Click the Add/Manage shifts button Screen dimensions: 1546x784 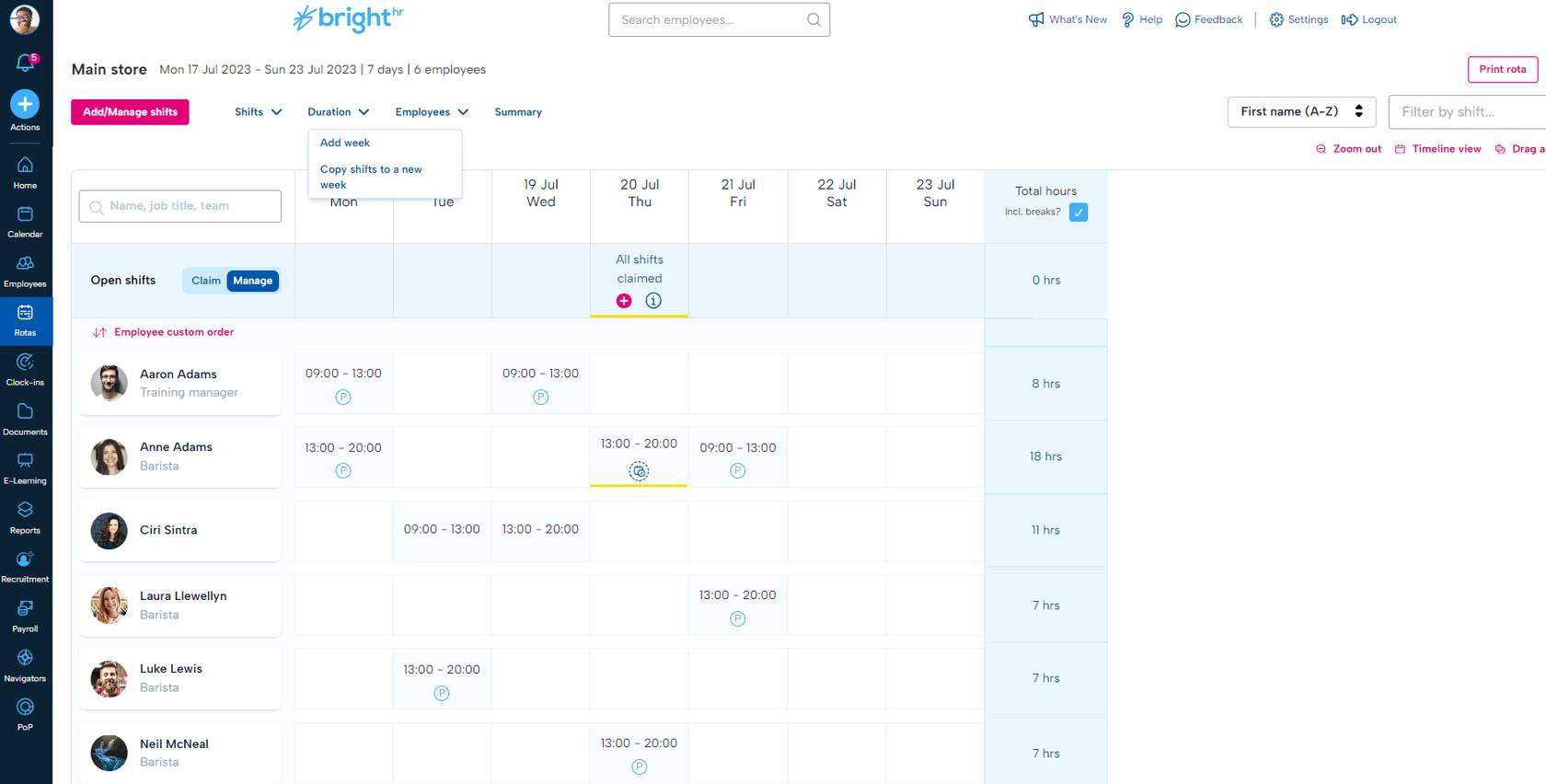[130, 112]
